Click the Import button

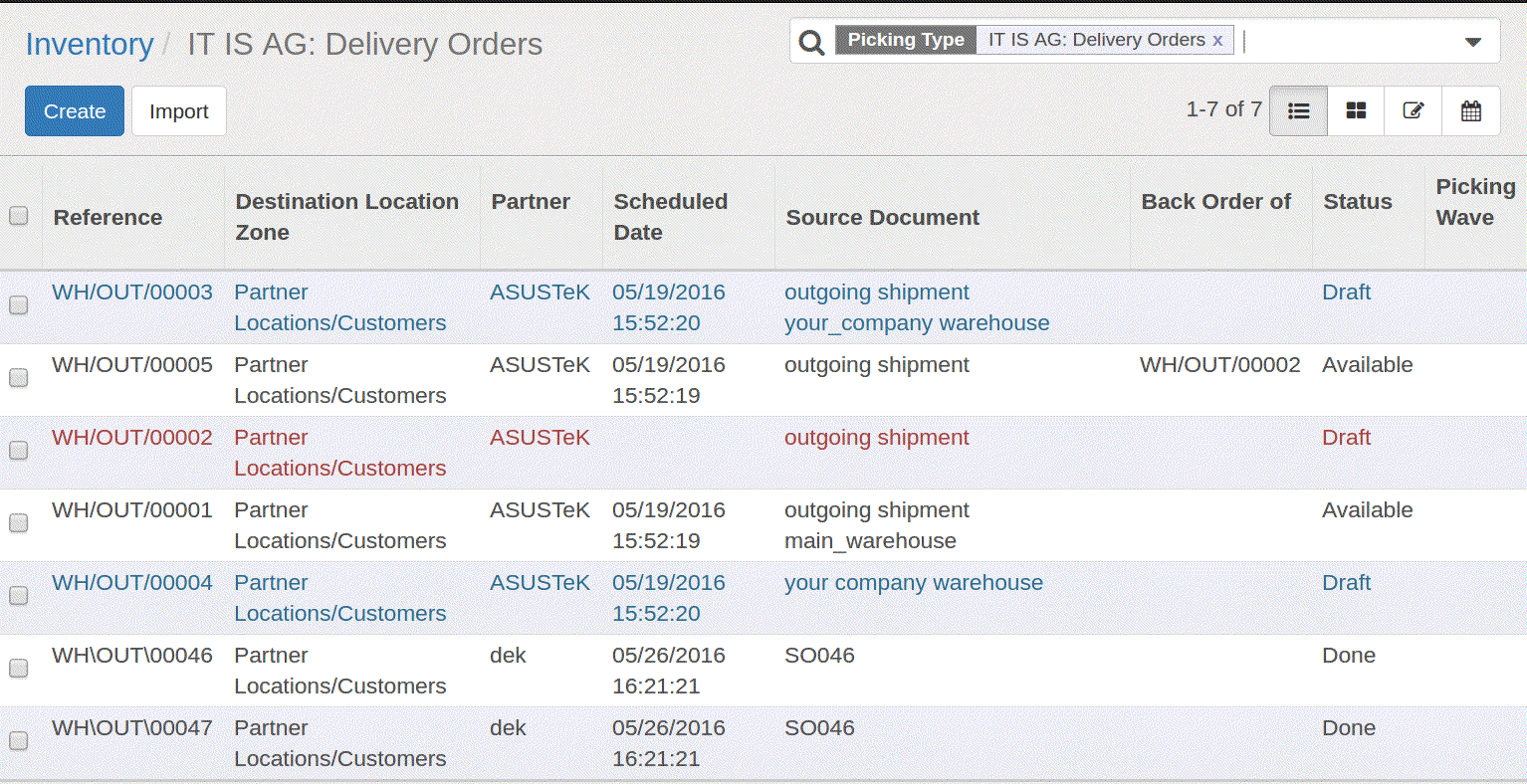(179, 110)
